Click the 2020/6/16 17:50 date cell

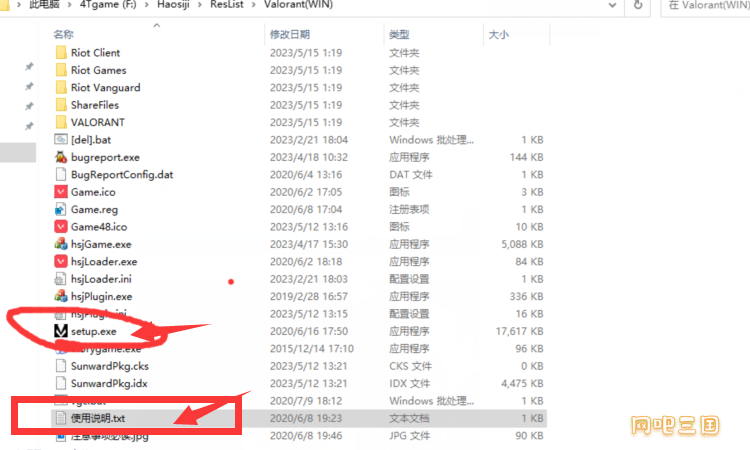(309, 331)
